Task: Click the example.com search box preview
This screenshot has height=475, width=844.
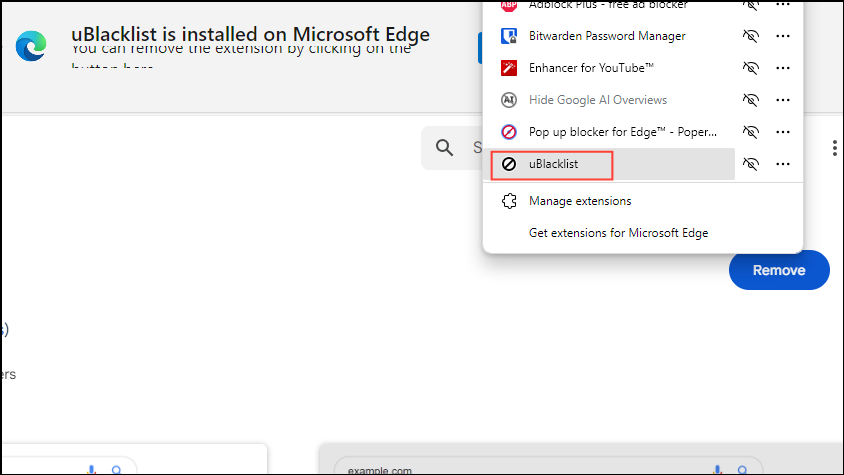Action: [548, 467]
